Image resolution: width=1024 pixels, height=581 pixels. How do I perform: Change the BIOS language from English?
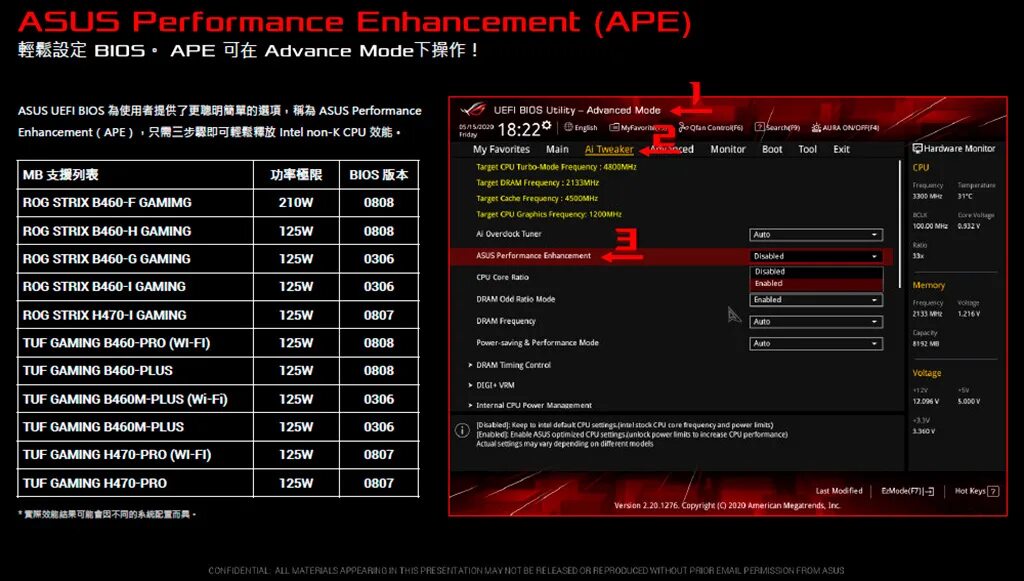[x=581, y=128]
